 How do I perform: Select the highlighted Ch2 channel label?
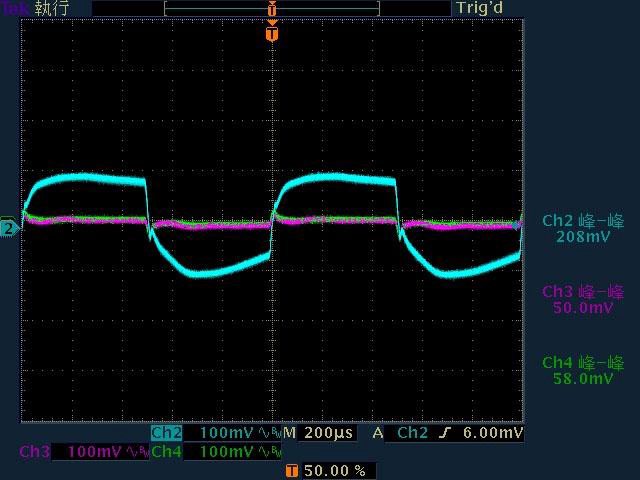pyautogui.click(x=166, y=433)
